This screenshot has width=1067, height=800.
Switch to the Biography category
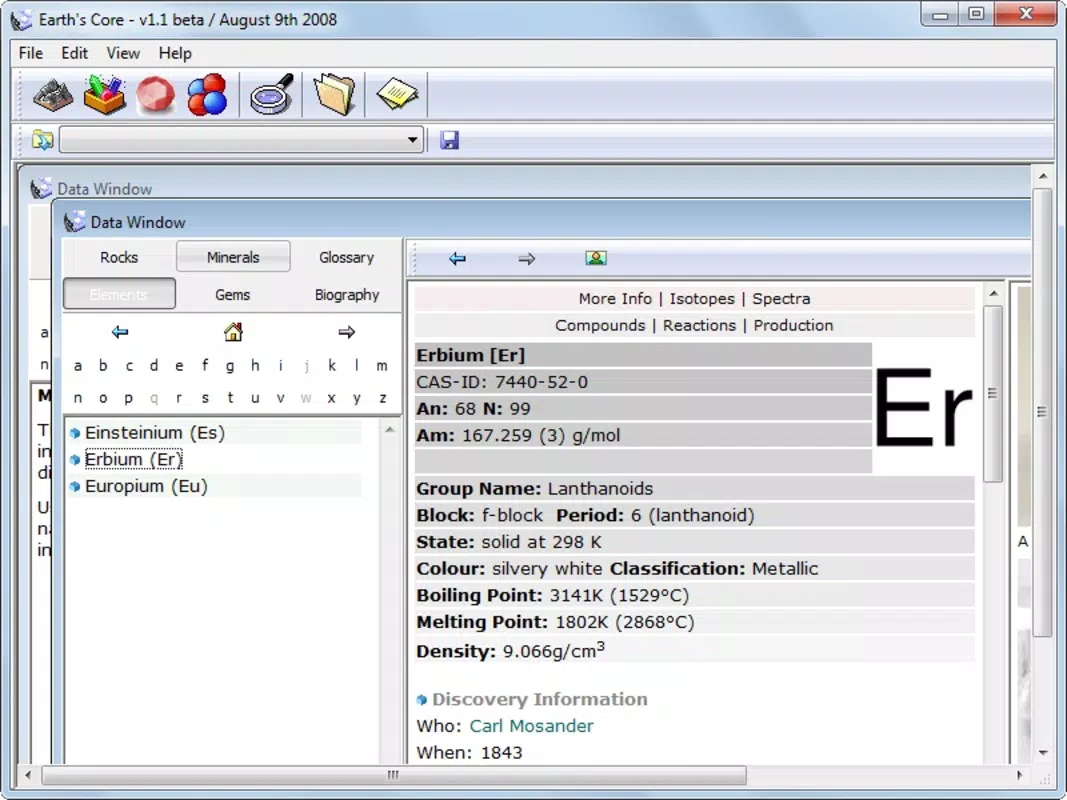point(346,295)
